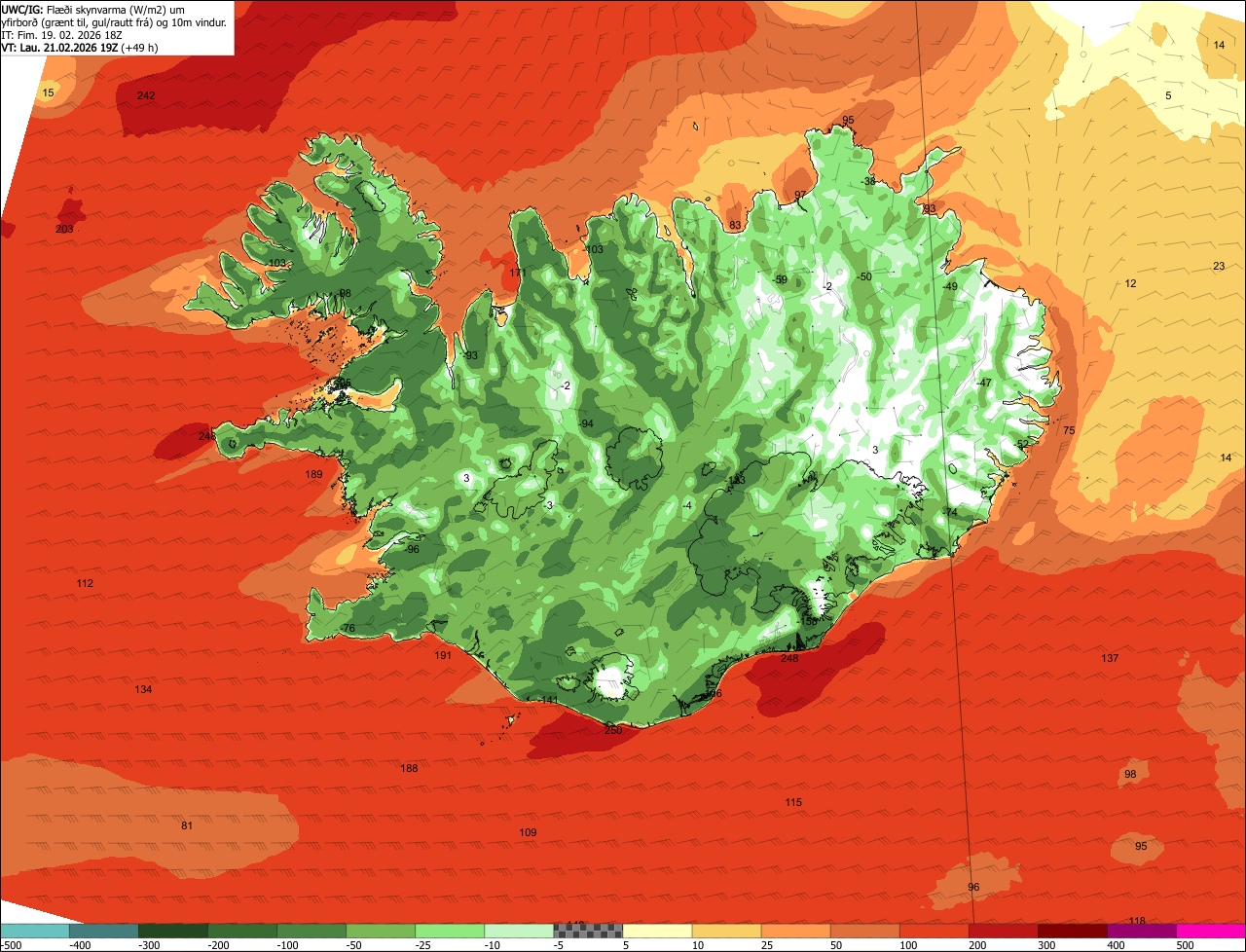Screen dimensions: 1246x952
Task: Click the darkest green legend swatch between -300 and -200
Action: pyautogui.click(x=172, y=931)
